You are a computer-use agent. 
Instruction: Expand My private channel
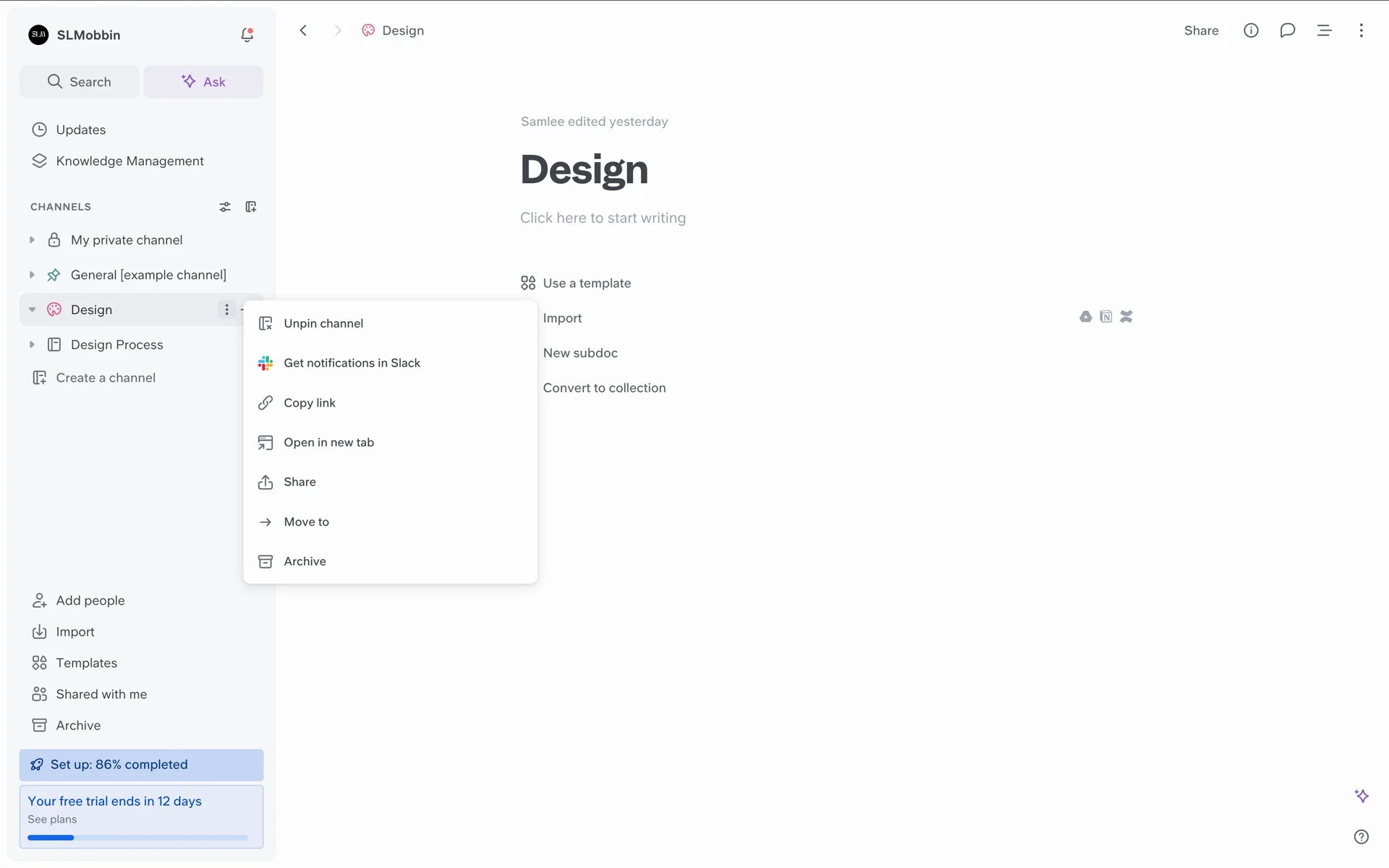(32, 240)
